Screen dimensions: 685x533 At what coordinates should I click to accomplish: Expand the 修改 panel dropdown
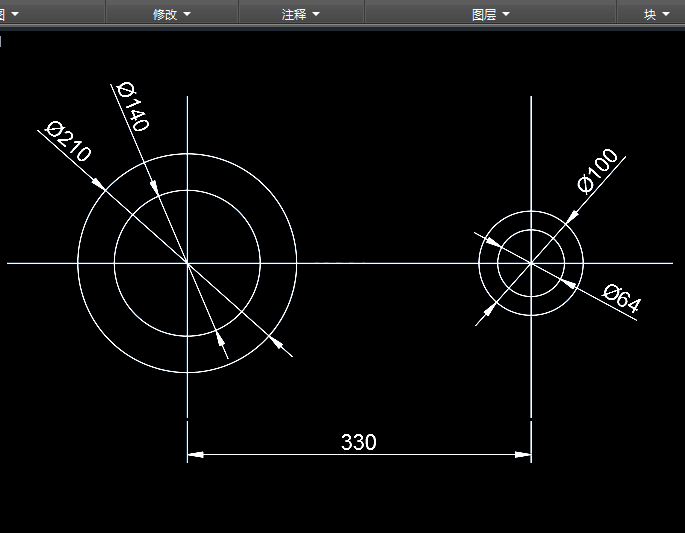172,14
